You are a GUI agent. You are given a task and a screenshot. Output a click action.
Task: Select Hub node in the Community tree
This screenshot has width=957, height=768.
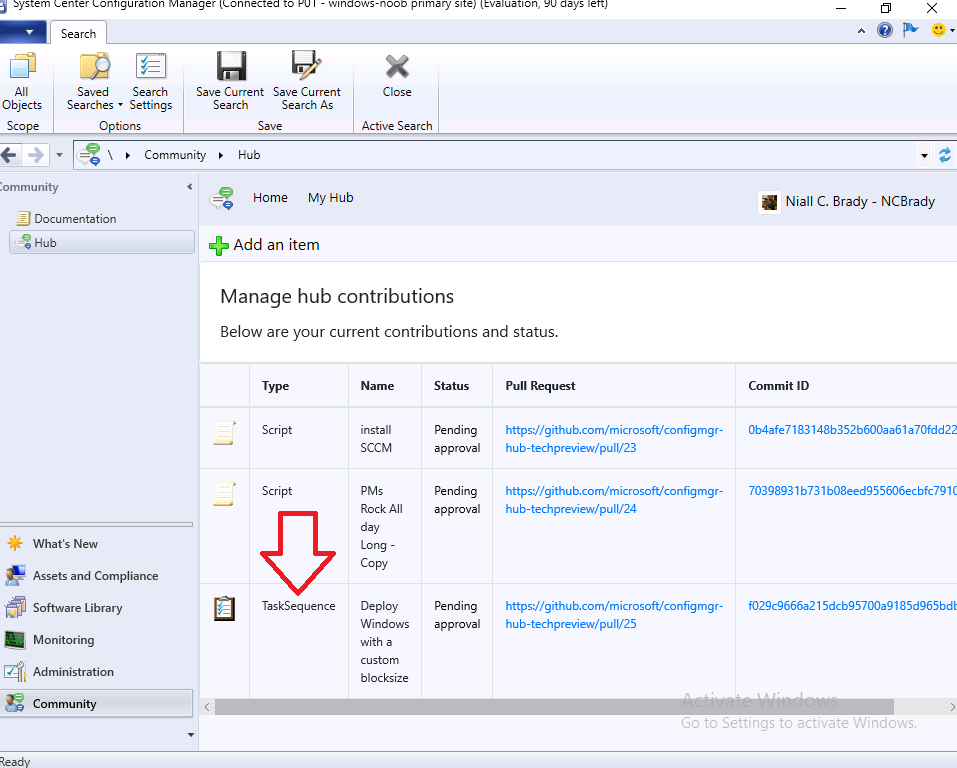(102, 242)
